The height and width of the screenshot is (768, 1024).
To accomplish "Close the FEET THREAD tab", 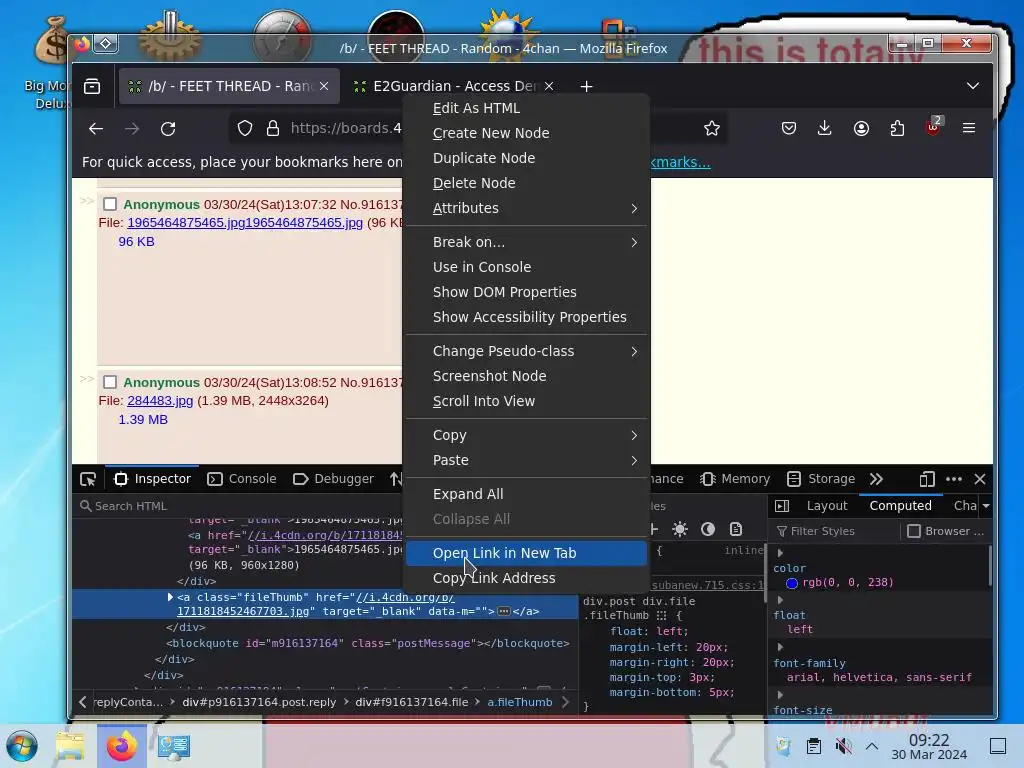I will 324,86.
